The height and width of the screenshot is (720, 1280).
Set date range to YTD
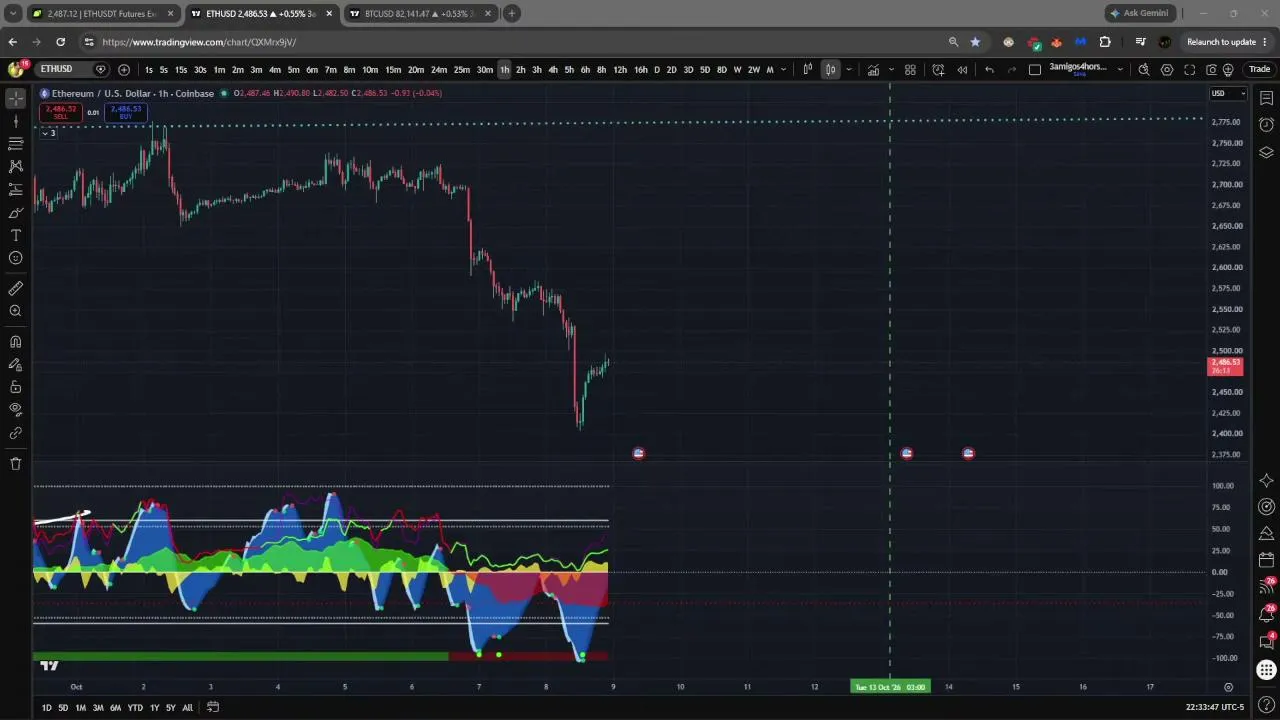[135, 708]
